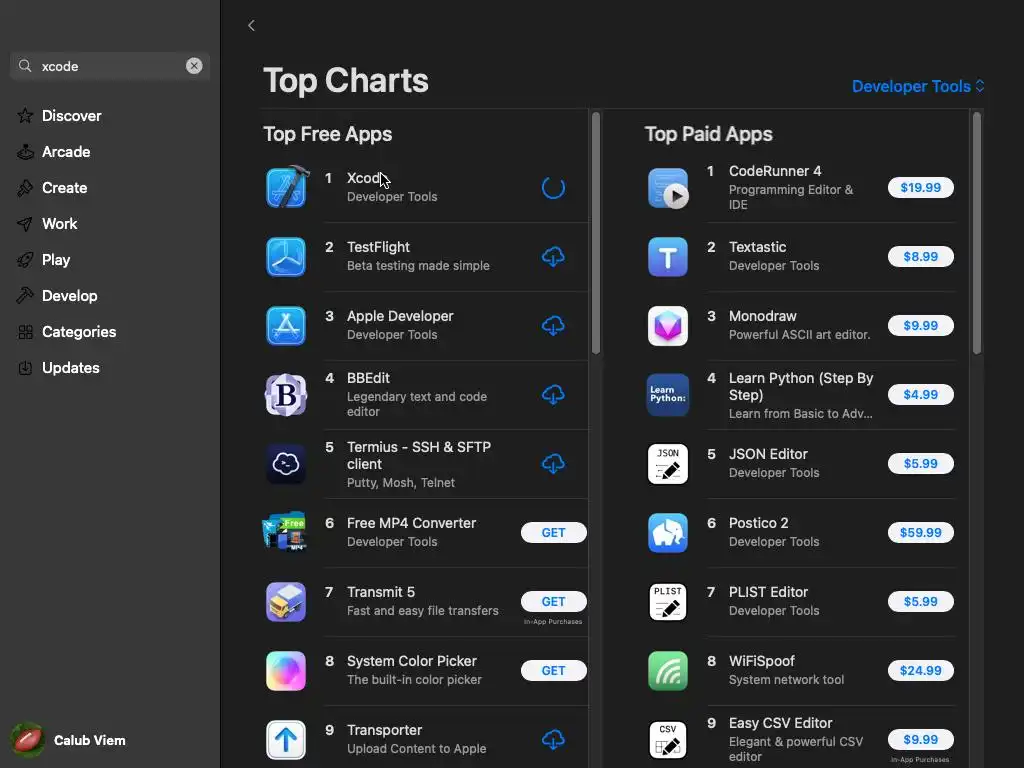Buy CodeRunner 4 for $19.99
1024x768 pixels.
click(x=920, y=187)
